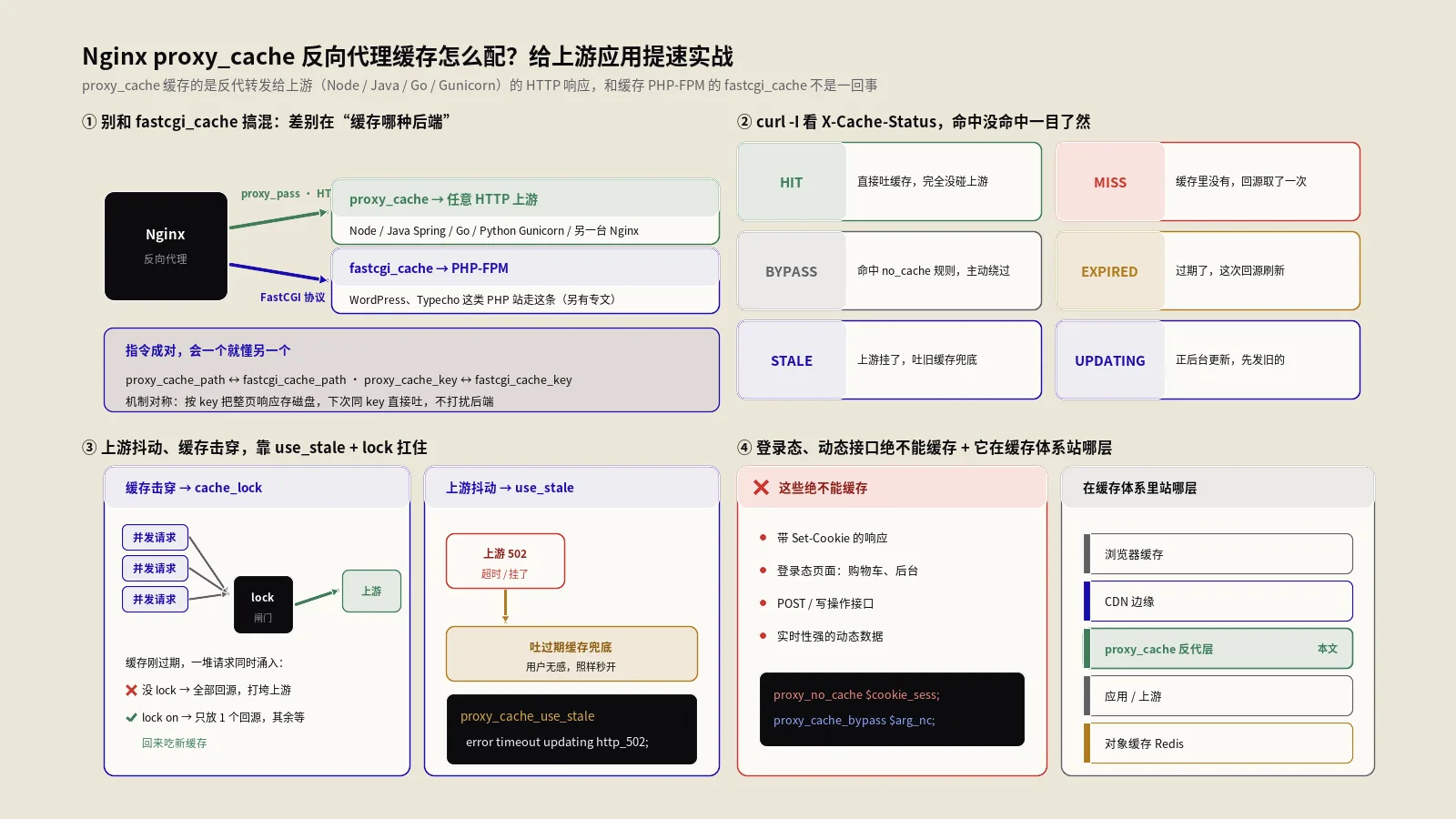Click section heading ① 别和 fastcgi_cache 搞混

(x=267, y=122)
